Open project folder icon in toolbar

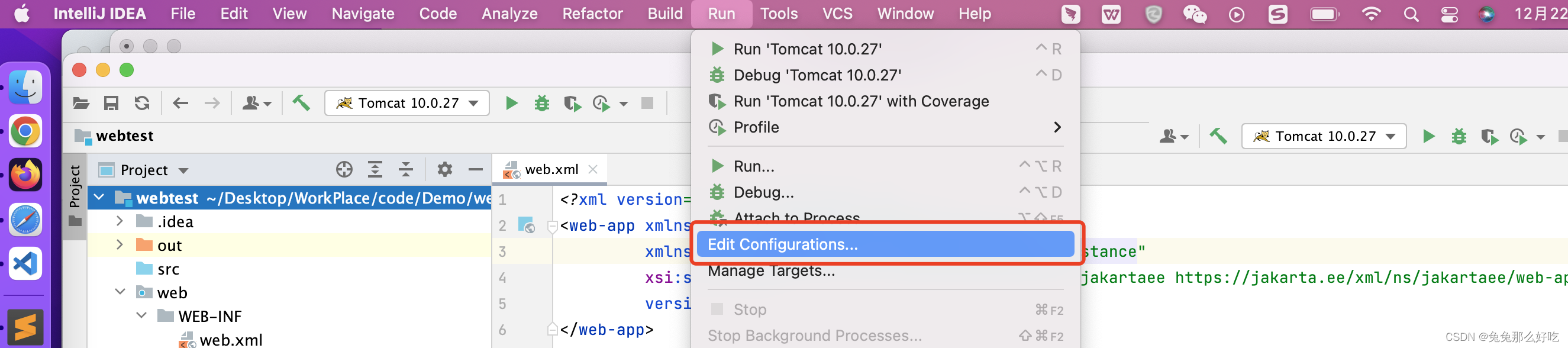(81, 103)
